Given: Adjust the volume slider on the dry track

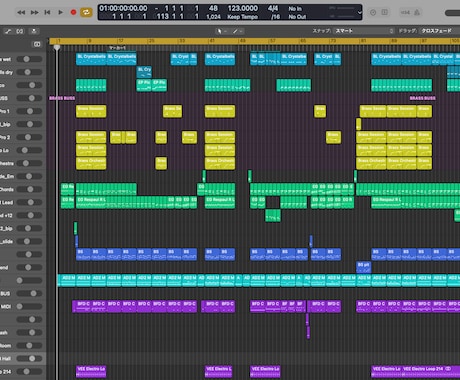Looking at the screenshot, I should pyautogui.click(x=29, y=72).
